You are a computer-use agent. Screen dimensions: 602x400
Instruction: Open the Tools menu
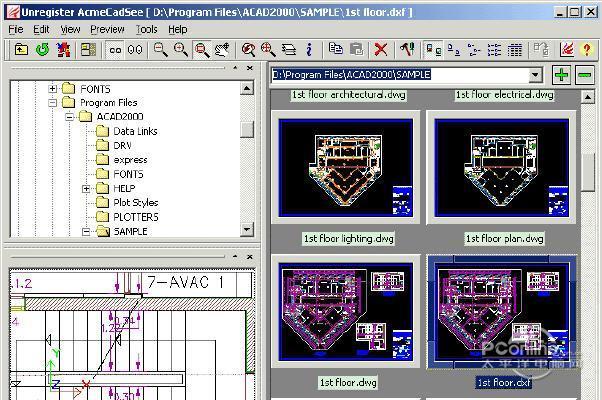[147, 29]
